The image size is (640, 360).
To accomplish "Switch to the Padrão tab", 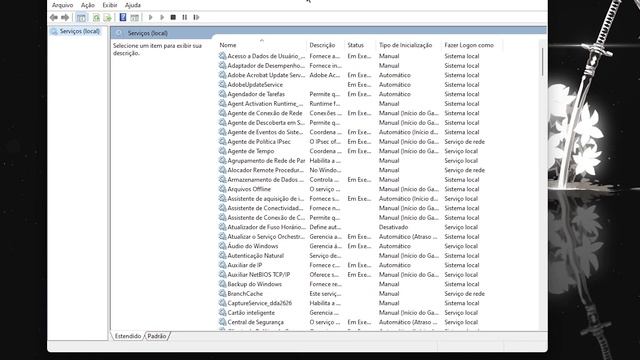I will [157, 336].
